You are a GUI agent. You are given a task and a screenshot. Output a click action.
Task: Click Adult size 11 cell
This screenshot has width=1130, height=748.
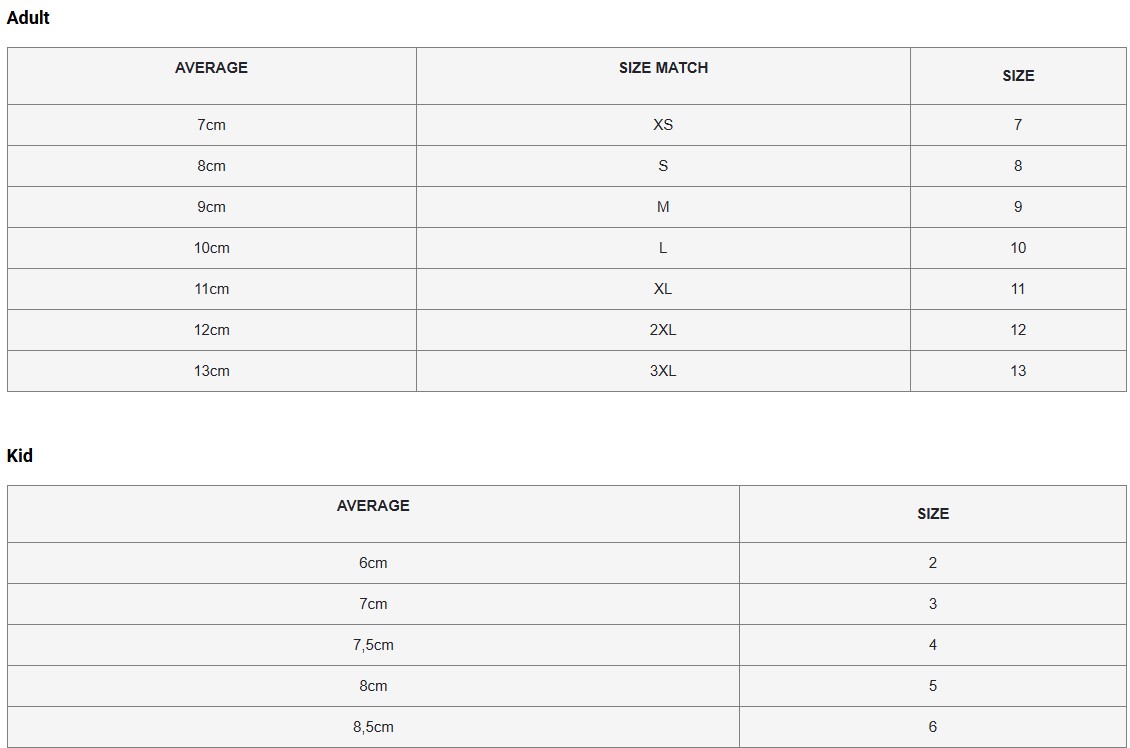(x=1017, y=289)
